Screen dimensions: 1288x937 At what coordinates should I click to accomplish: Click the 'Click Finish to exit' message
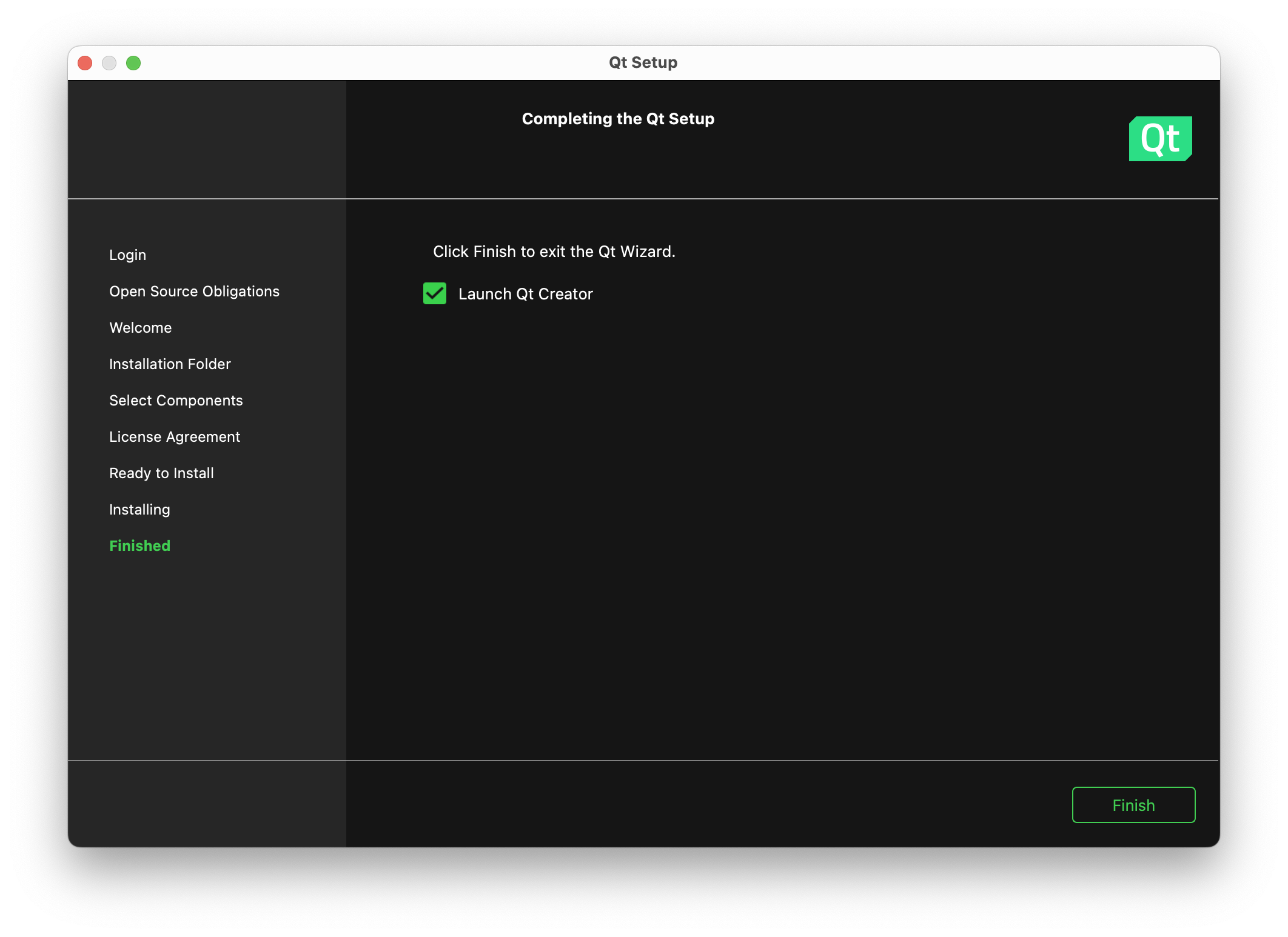tap(554, 252)
